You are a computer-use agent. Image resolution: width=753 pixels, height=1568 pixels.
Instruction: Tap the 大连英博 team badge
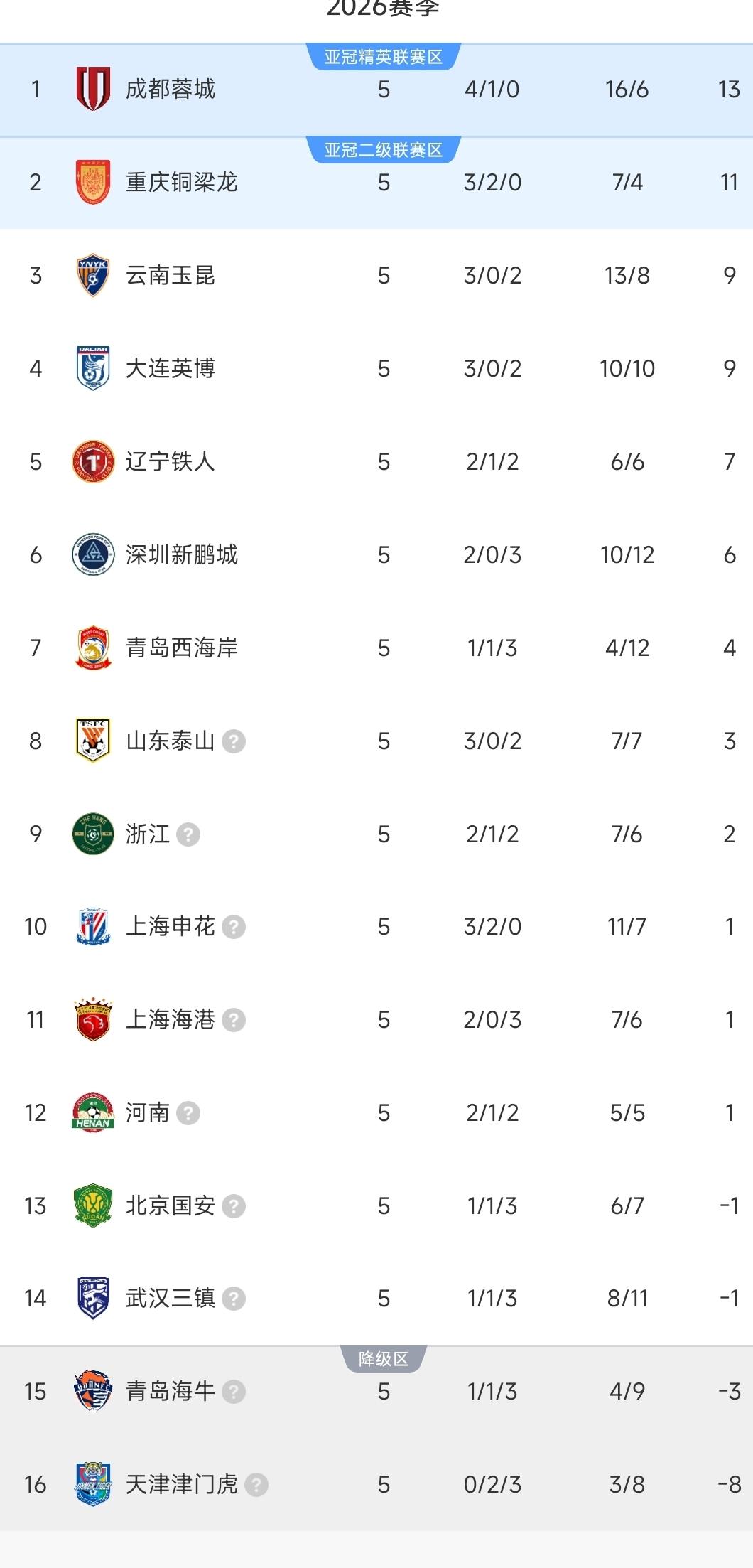[93, 368]
